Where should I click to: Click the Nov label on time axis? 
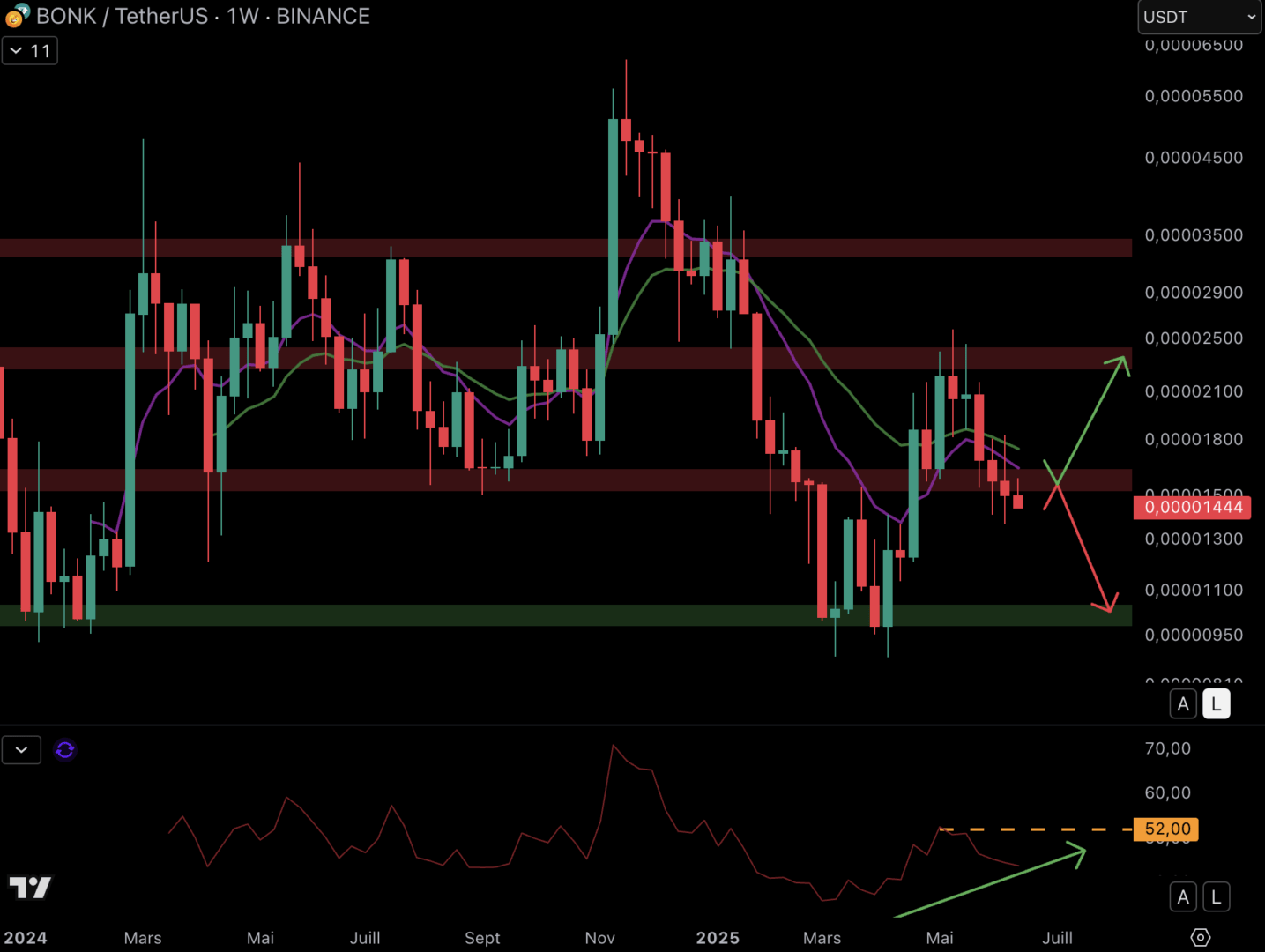(600, 938)
